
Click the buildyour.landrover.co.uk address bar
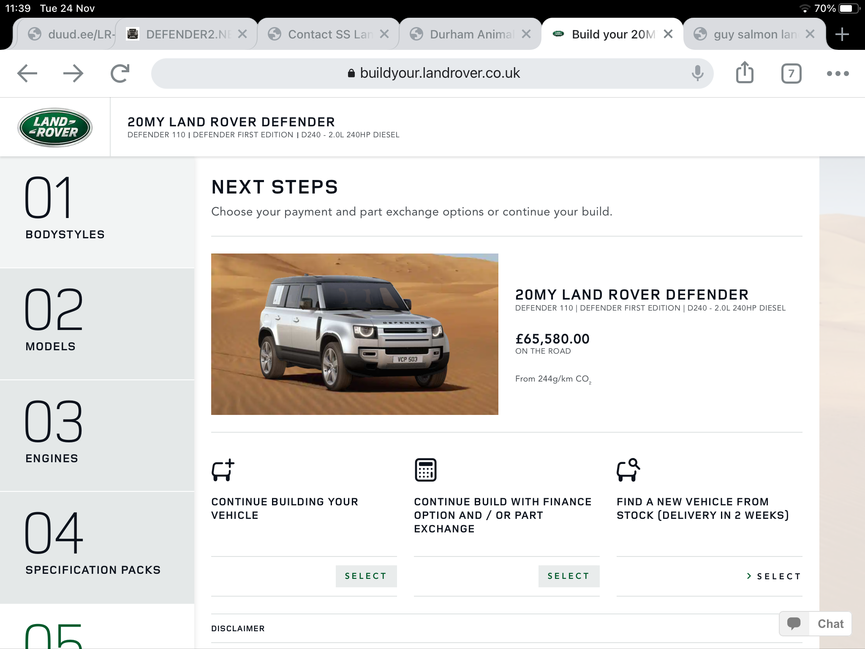[432, 73]
